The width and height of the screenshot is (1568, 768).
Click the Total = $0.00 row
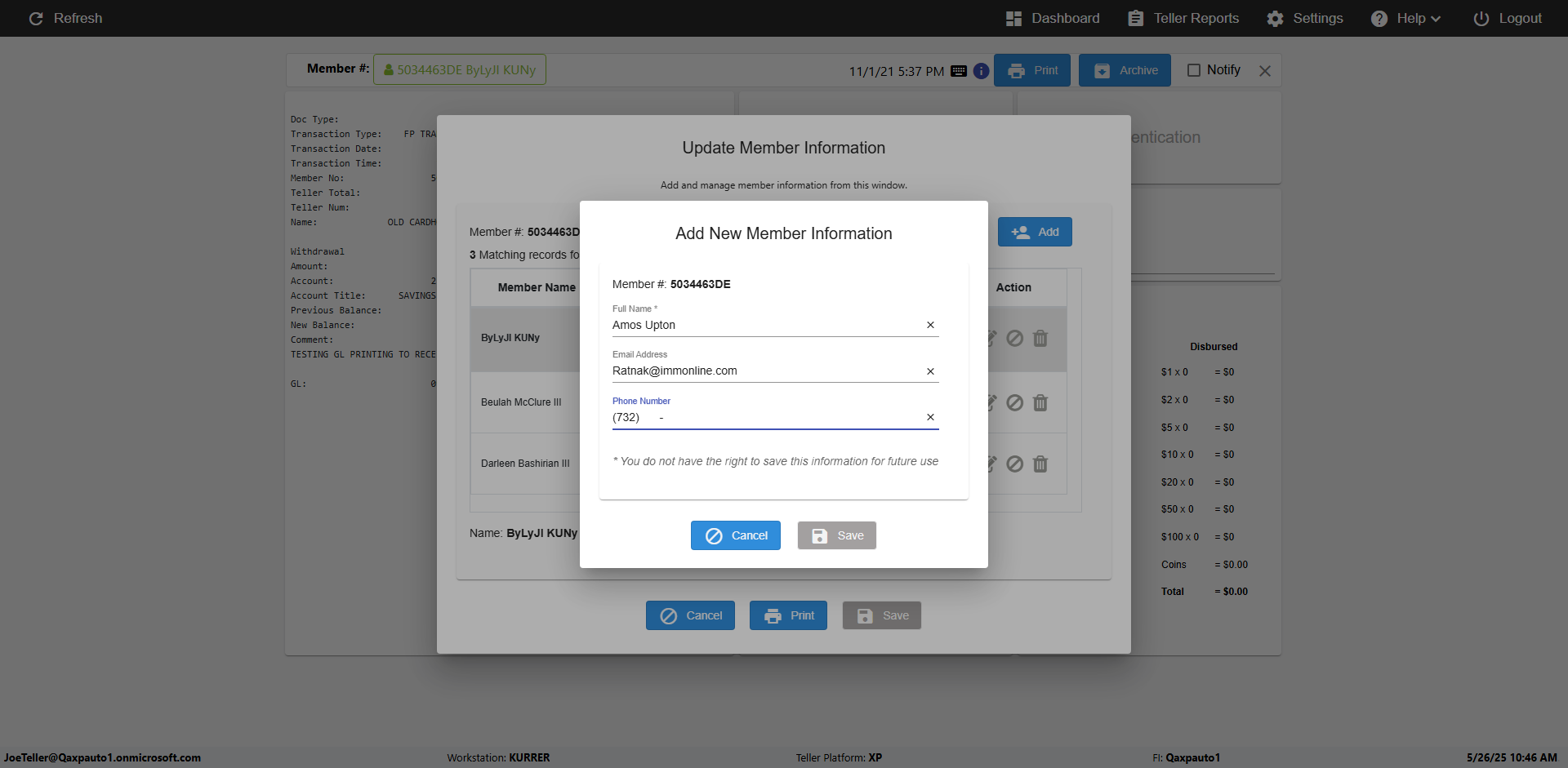pos(1205,592)
